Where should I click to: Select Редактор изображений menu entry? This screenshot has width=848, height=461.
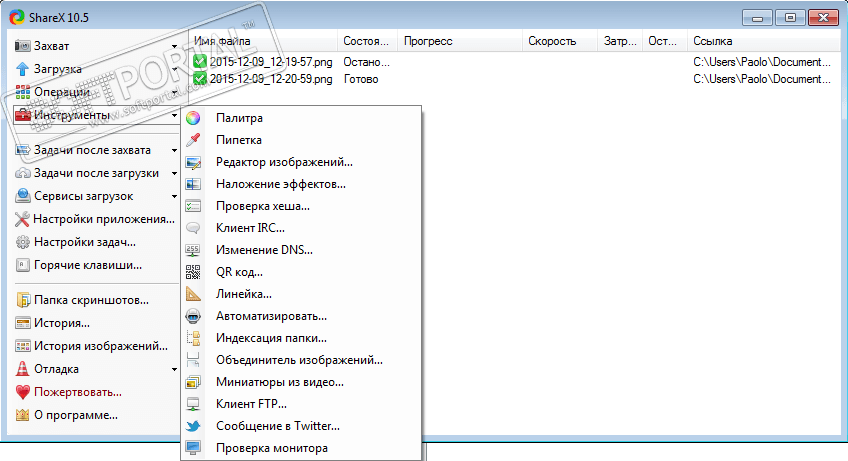301,162
